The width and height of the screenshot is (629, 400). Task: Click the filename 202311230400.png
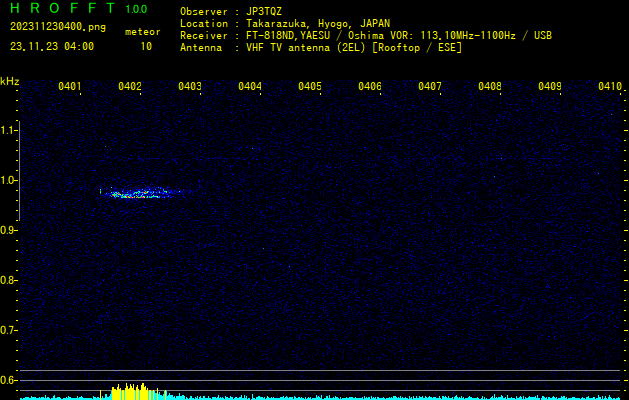pyautogui.click(x=58, y=27)
